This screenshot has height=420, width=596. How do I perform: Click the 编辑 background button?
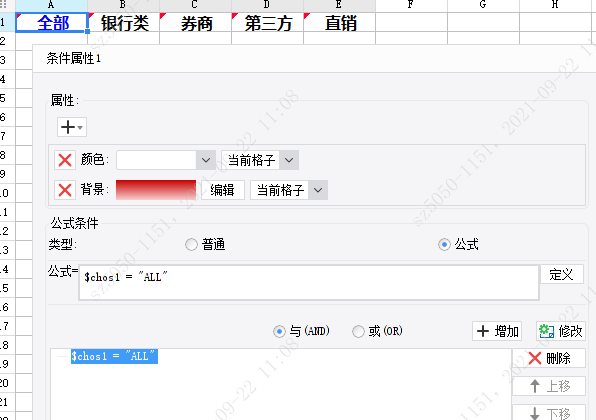pyautogui.click(x=223, y=190)
